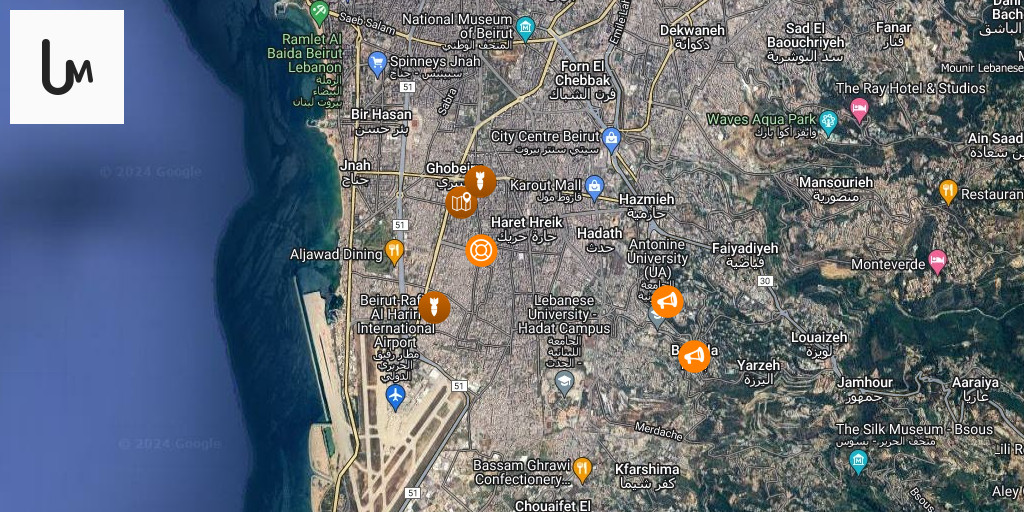Click the Liveuamap logo

[67, 67]
